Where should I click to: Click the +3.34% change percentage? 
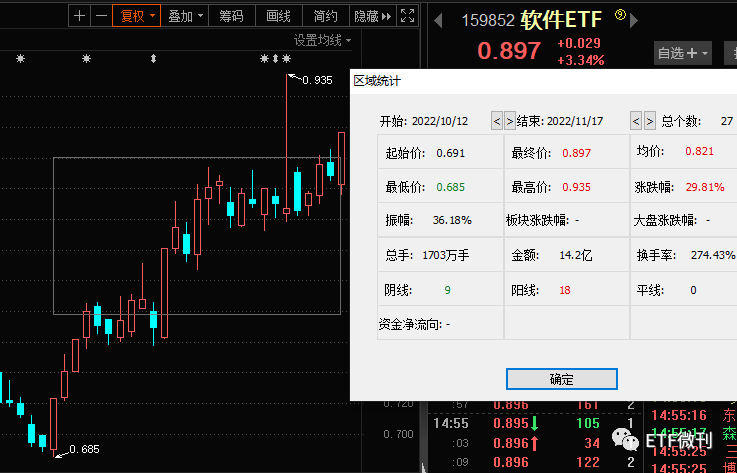tap(581, 60)
